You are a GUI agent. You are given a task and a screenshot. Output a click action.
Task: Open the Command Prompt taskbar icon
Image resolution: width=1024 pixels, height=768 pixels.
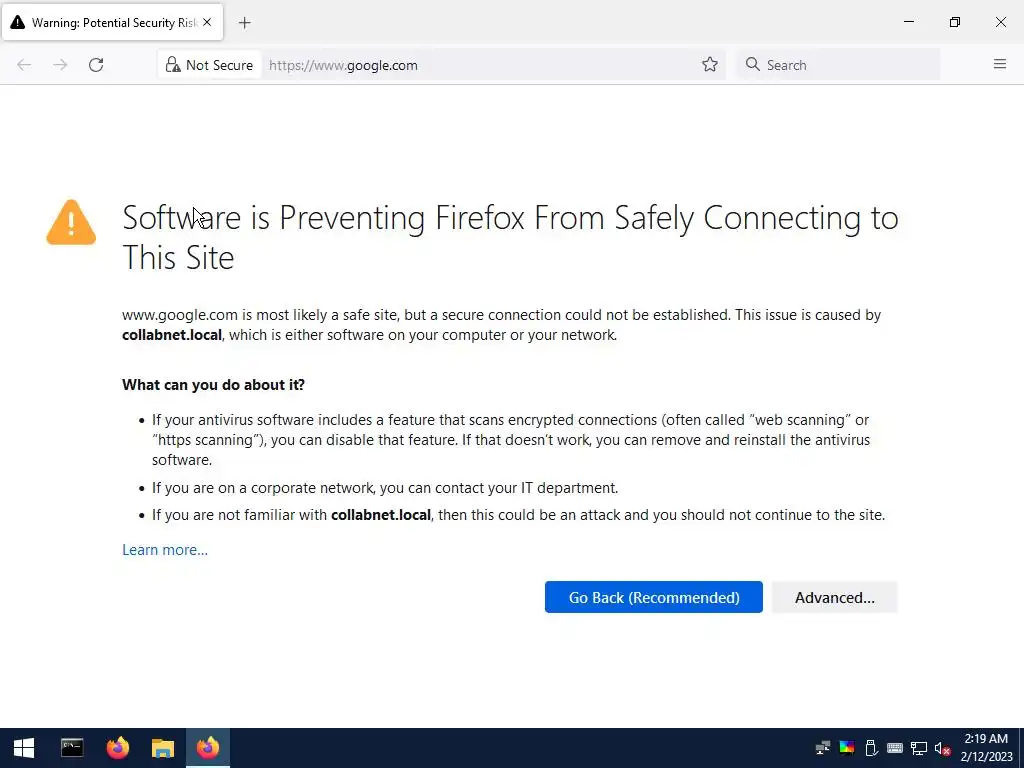tap(72, 748)
